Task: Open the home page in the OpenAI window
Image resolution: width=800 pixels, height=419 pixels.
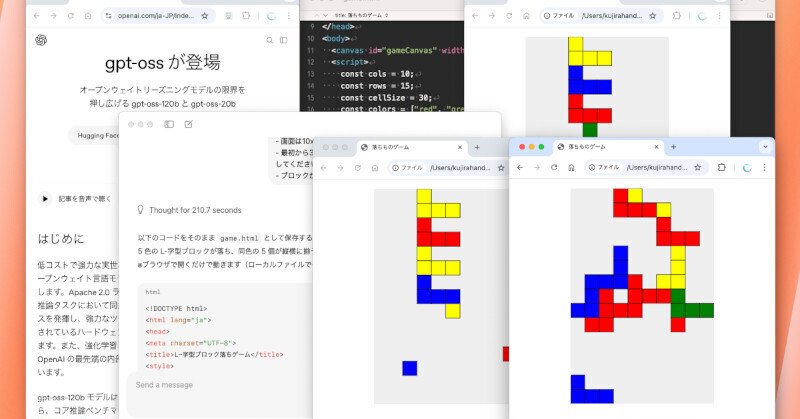Action: 88,16
